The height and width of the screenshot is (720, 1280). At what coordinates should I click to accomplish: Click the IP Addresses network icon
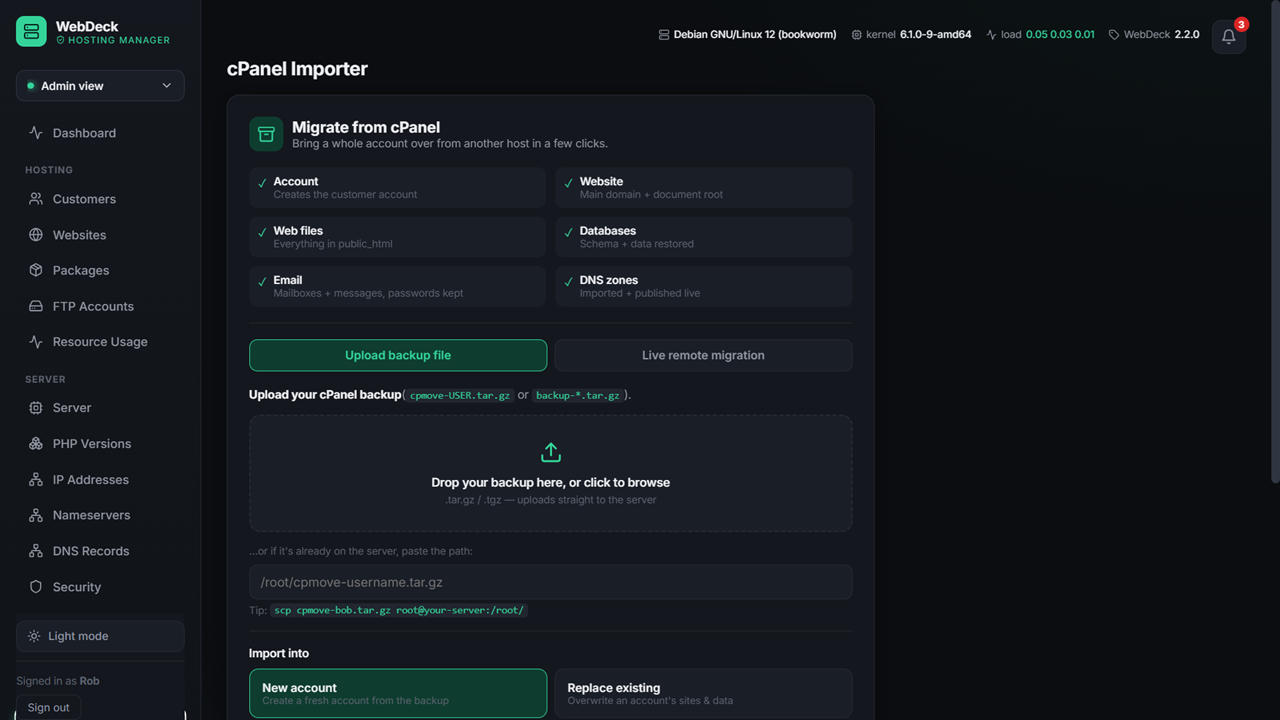[36, 480]
